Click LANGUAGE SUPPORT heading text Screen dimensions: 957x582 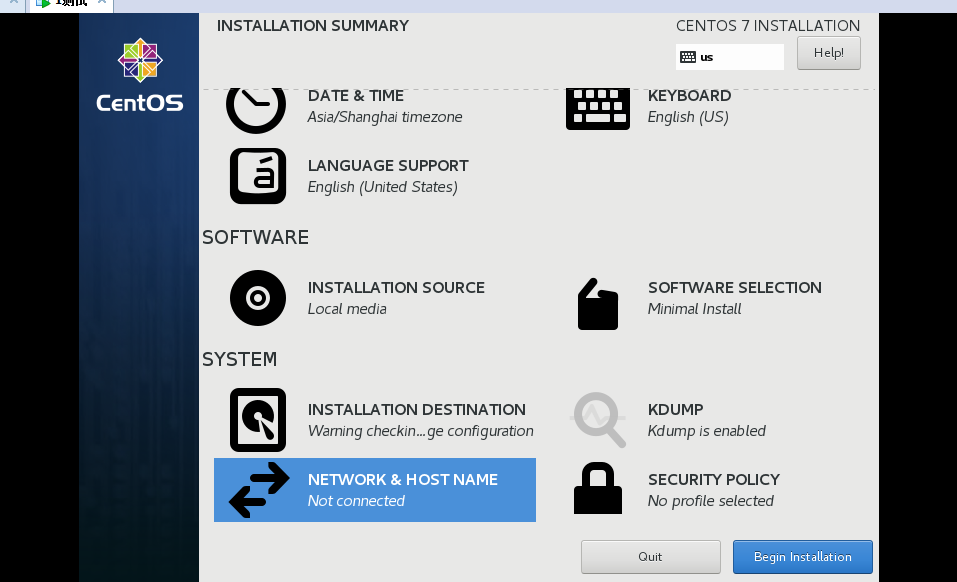coord(388,166)
